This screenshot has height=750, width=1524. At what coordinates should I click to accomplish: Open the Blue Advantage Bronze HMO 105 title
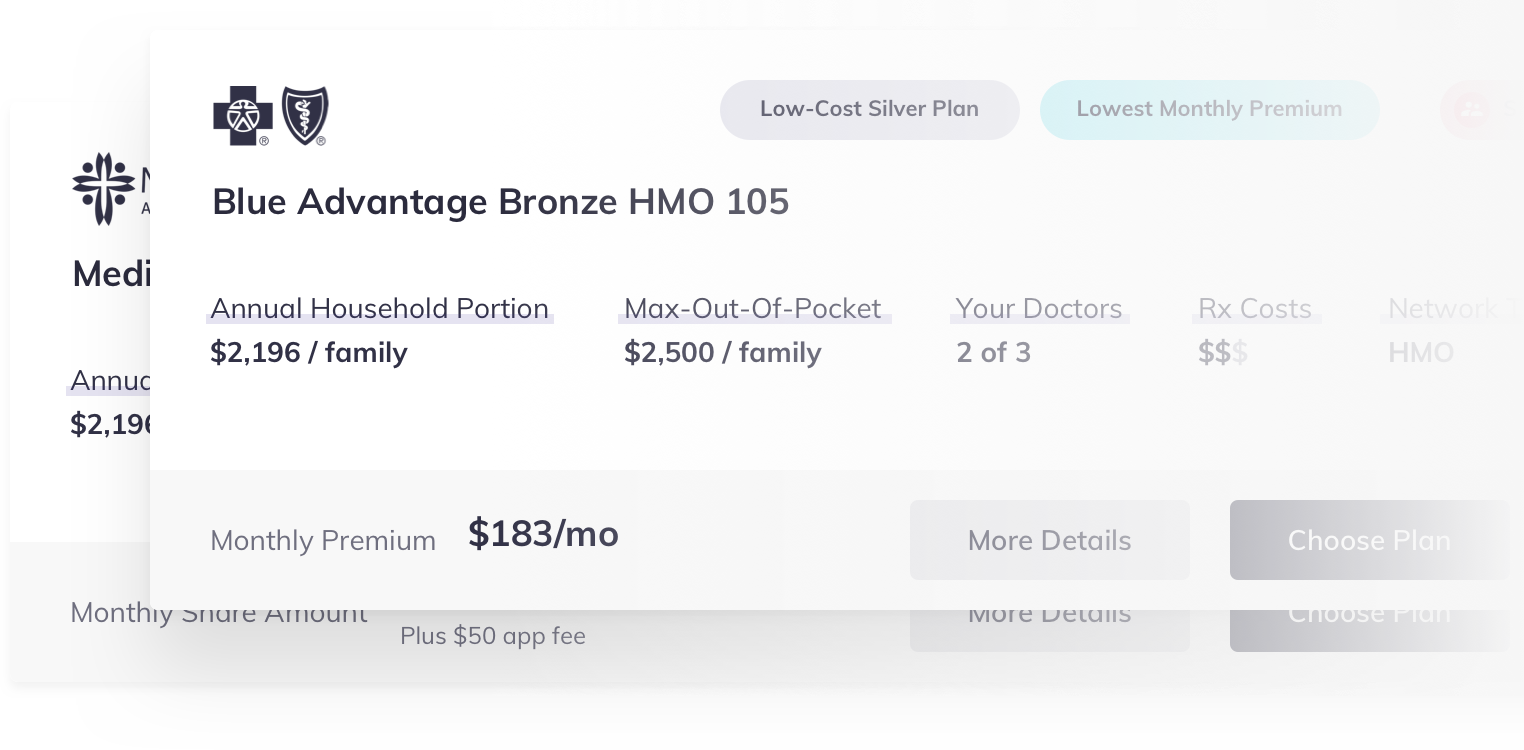pos(501,202)
